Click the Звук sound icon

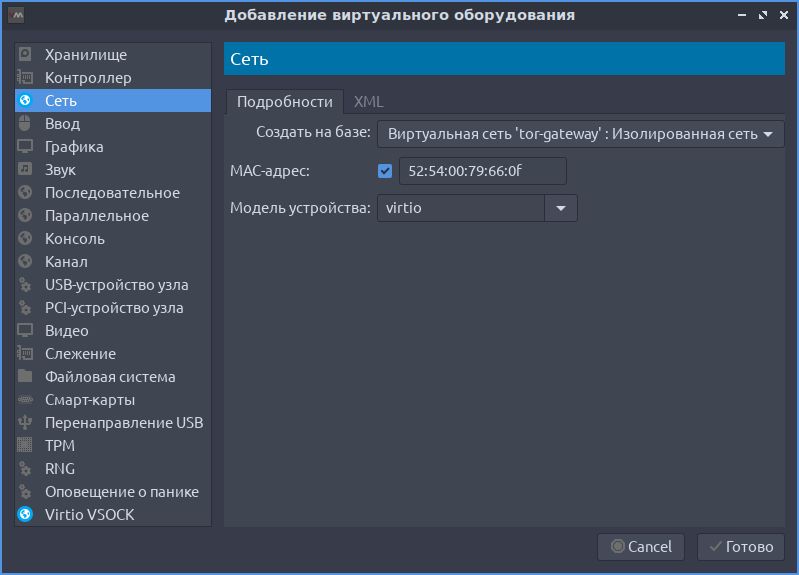(25, 169)
